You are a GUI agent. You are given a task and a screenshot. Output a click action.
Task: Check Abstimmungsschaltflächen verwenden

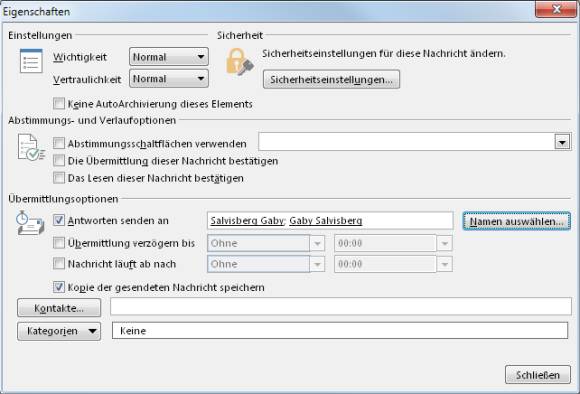[59, 143]
